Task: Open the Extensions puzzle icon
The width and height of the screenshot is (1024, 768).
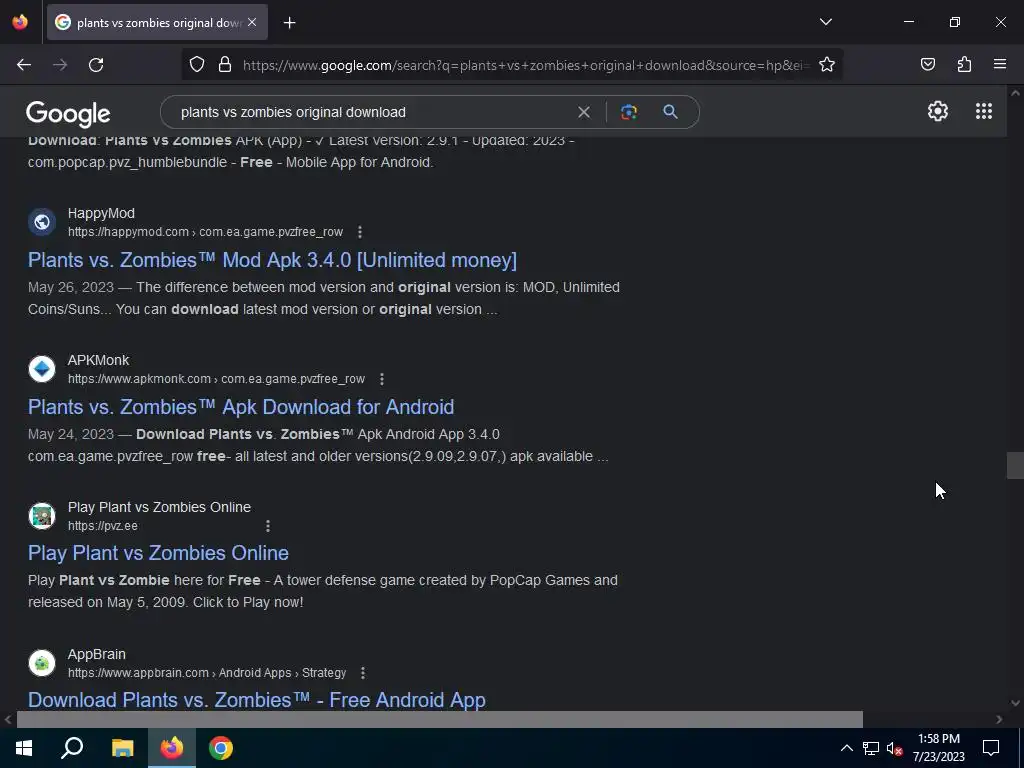Action: point(964,65)
